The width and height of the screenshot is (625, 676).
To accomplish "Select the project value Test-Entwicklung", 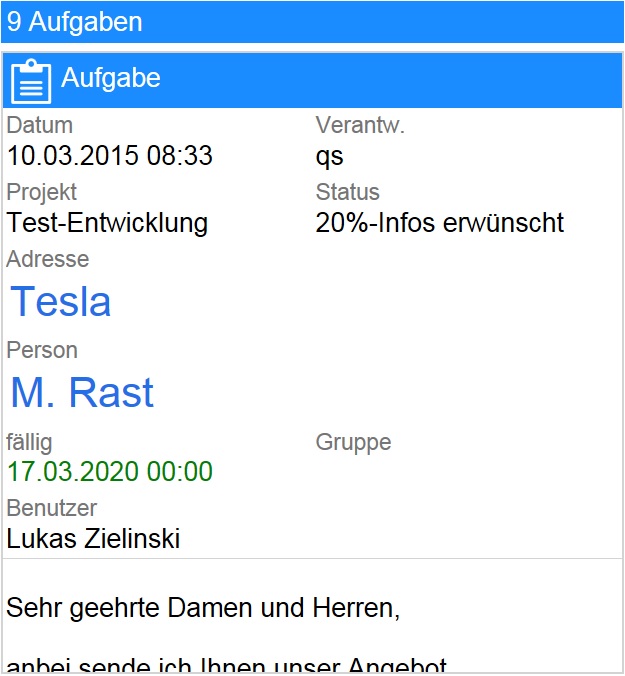I will (x=107, y=222).
